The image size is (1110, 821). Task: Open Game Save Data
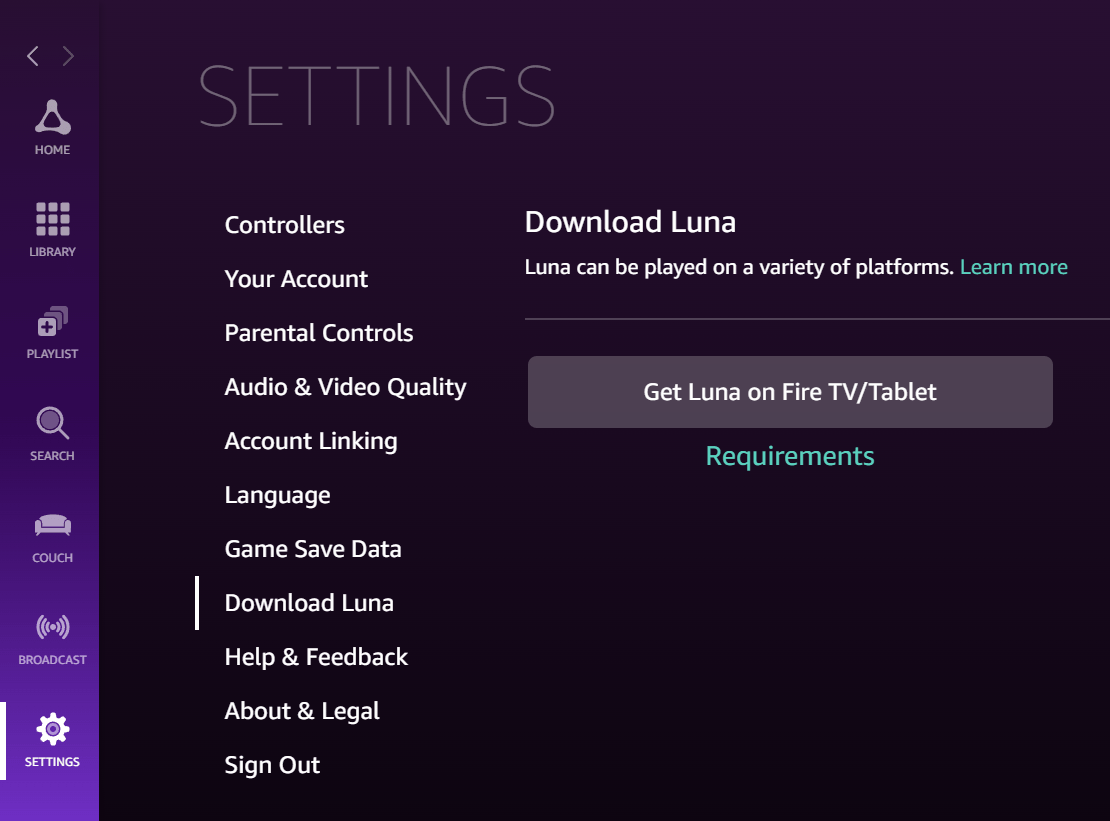tap(313, 548)
